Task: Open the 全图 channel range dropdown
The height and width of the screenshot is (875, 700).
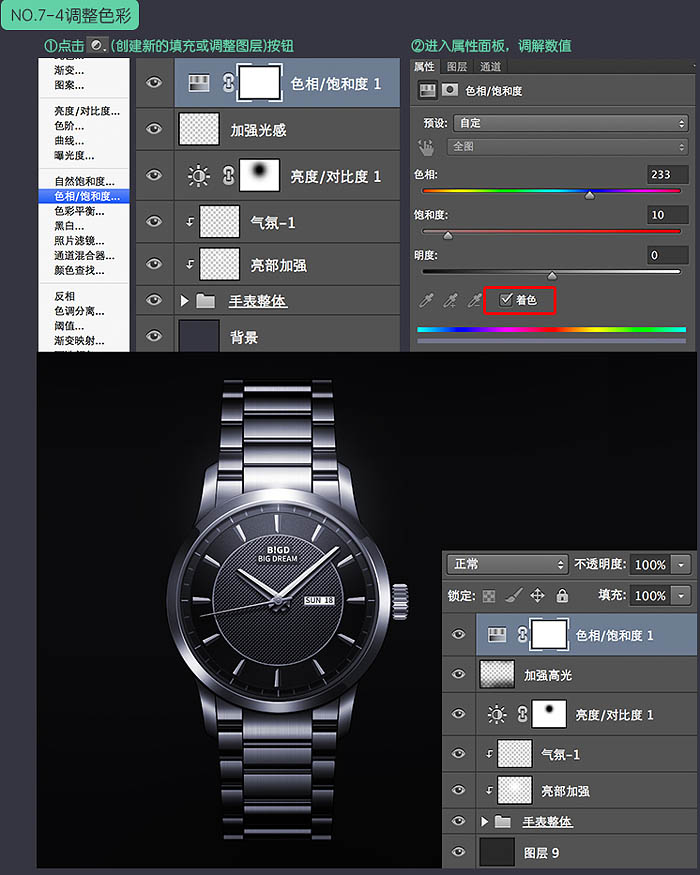Action: click(x=567, y=147)
